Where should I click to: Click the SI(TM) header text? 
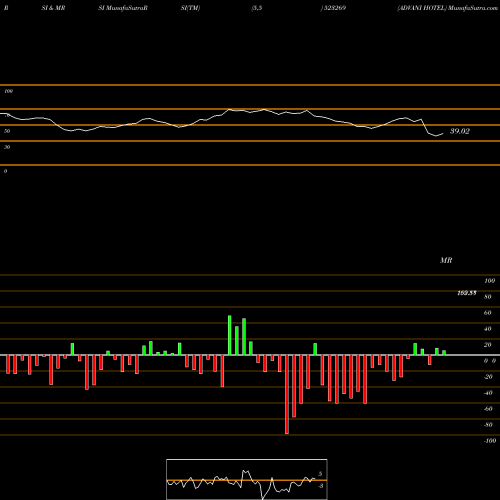(190, 8)
